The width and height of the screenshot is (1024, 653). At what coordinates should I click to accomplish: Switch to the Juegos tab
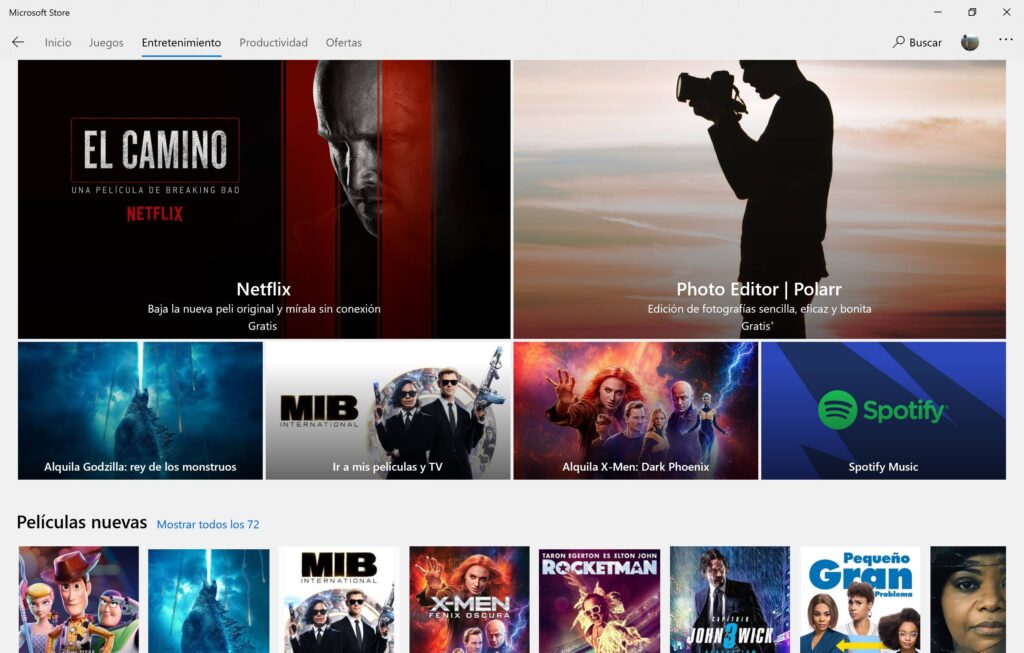106,43
